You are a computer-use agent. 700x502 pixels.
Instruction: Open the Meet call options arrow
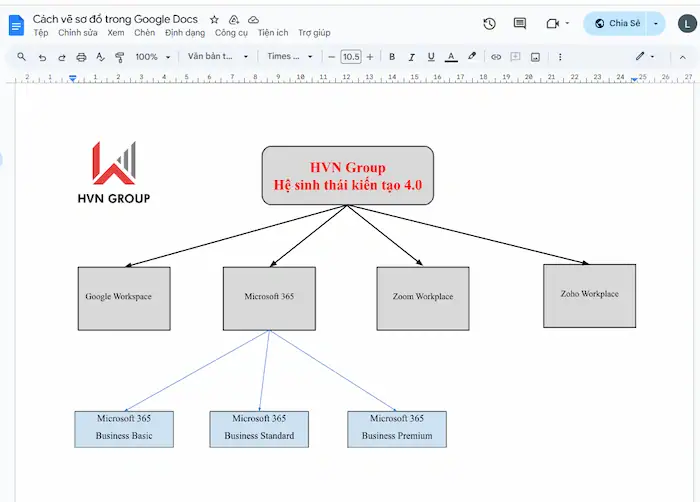pos(567,23)
